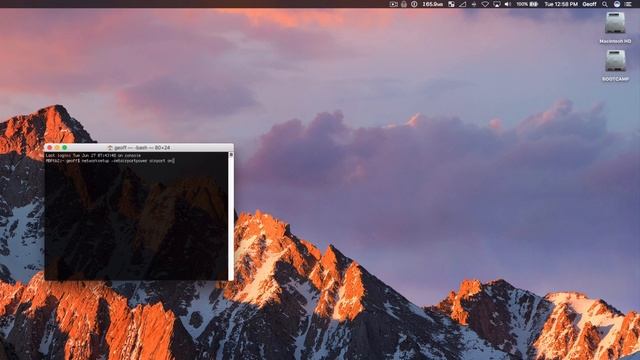The width and height of the screenshot is (640, 360).
Task: Click the BOOTCAMP label text
Action: point(615,79)
